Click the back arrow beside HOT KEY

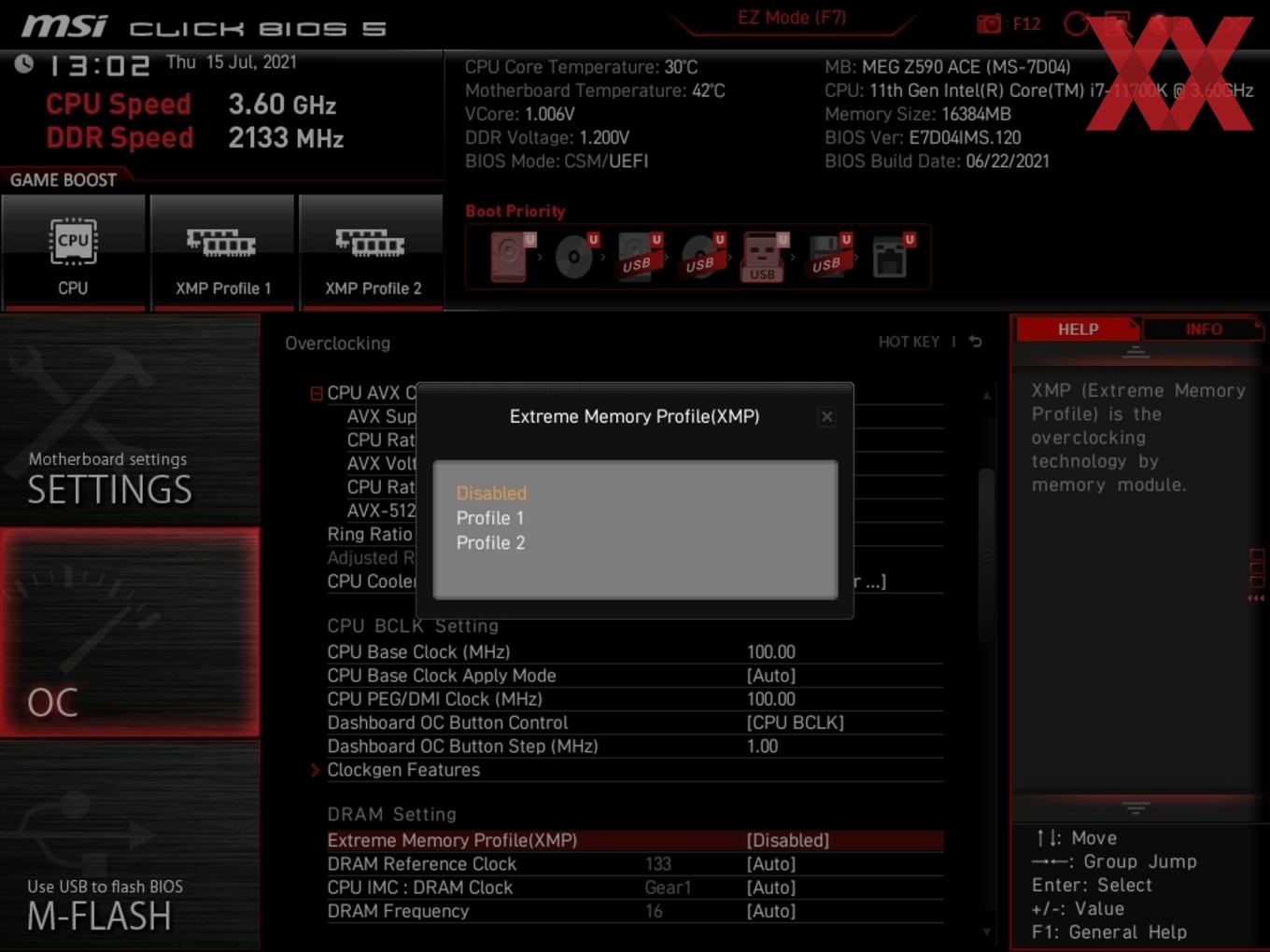(975, 342)
